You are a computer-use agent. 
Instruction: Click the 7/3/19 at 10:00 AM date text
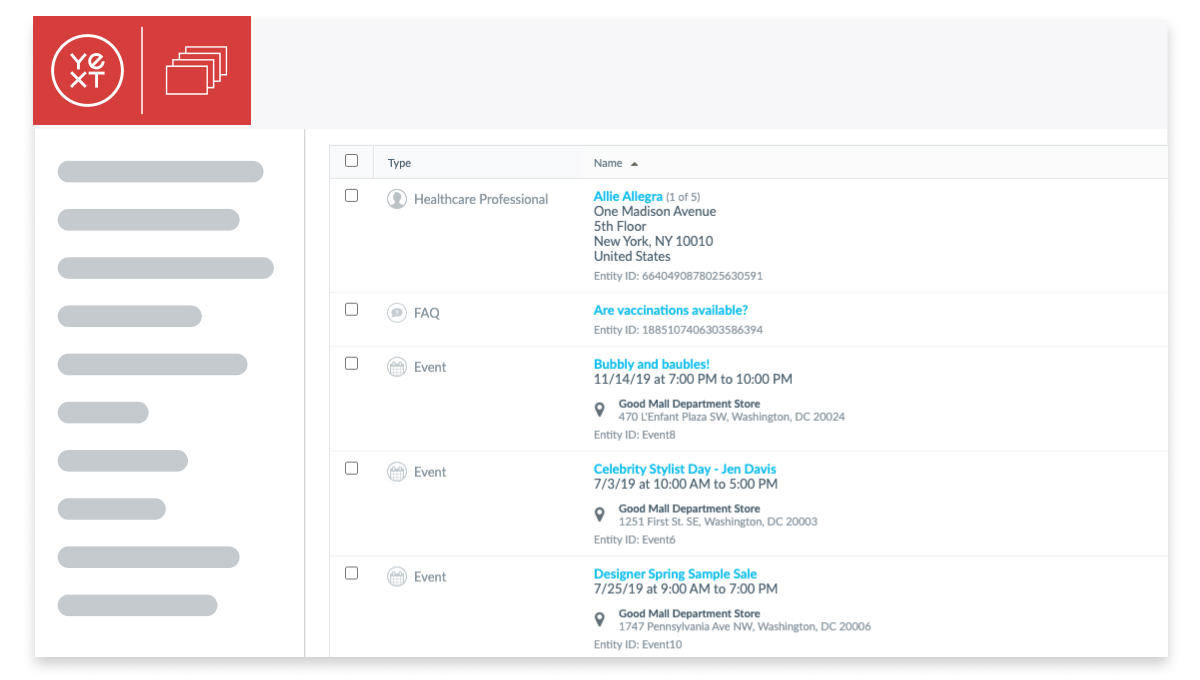(x=685, y=484)
